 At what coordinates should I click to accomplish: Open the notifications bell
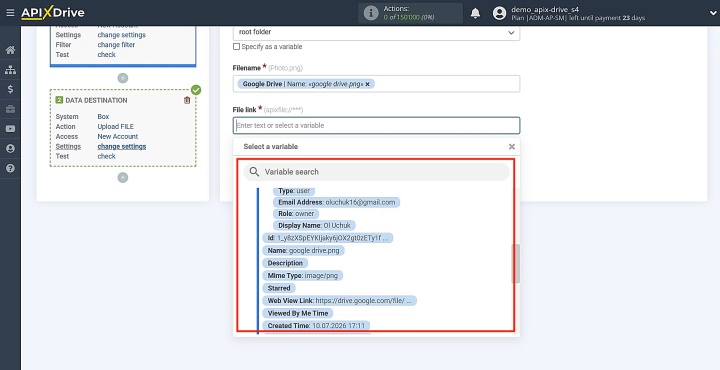475,13
